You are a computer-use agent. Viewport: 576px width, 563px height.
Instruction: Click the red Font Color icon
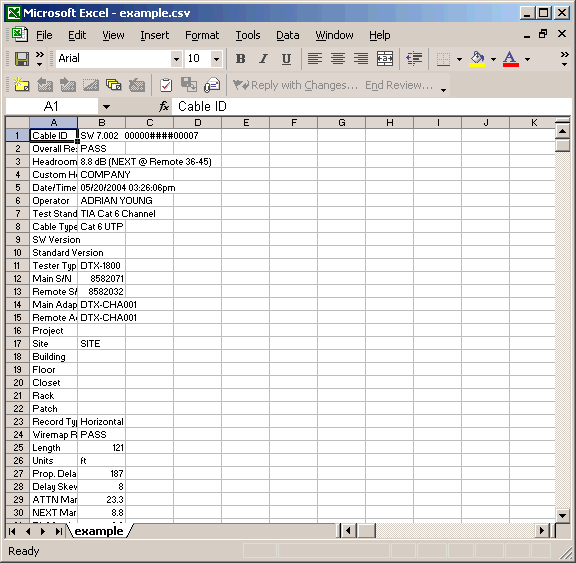pyautogui.click(x=511, y=59)
